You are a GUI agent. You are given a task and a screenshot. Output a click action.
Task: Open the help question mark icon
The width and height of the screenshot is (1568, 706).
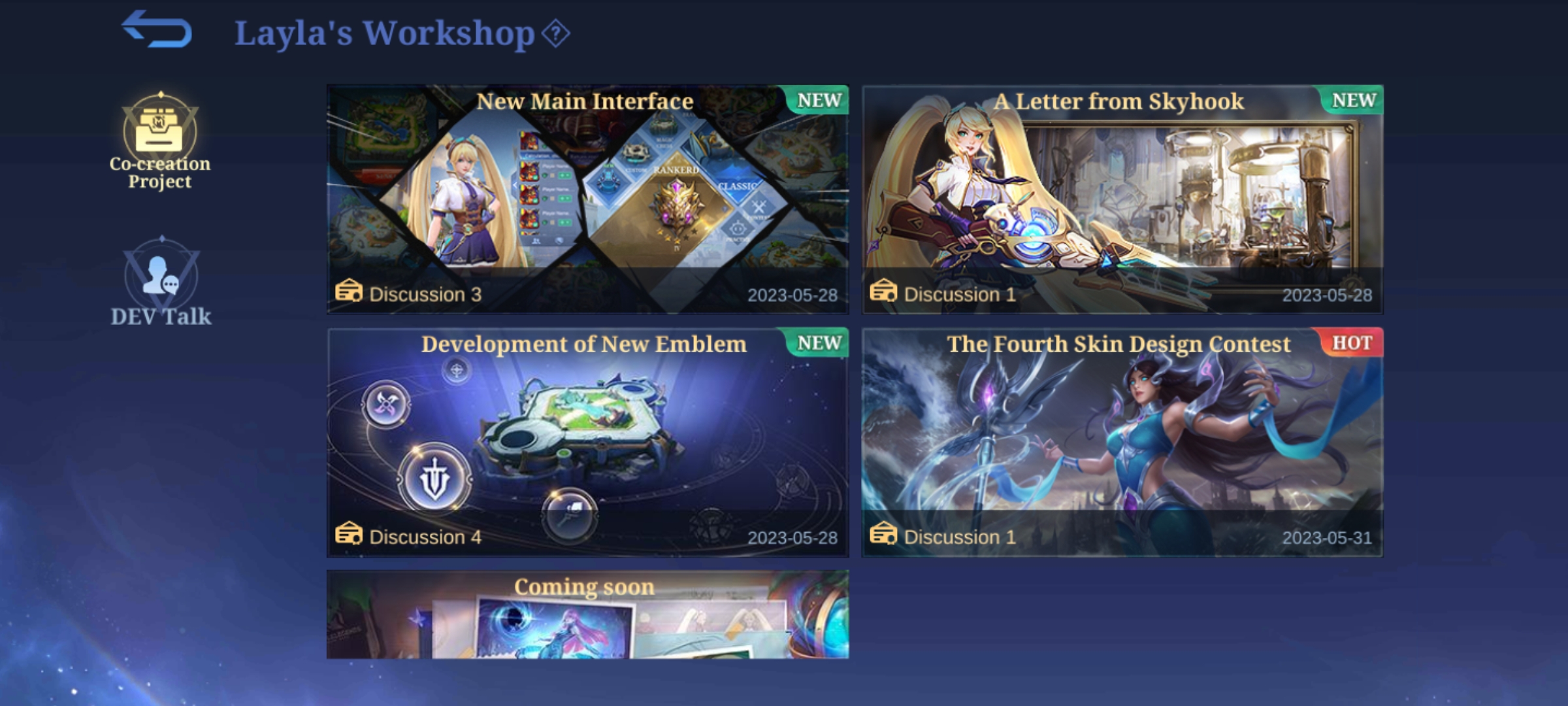(556, 33)
